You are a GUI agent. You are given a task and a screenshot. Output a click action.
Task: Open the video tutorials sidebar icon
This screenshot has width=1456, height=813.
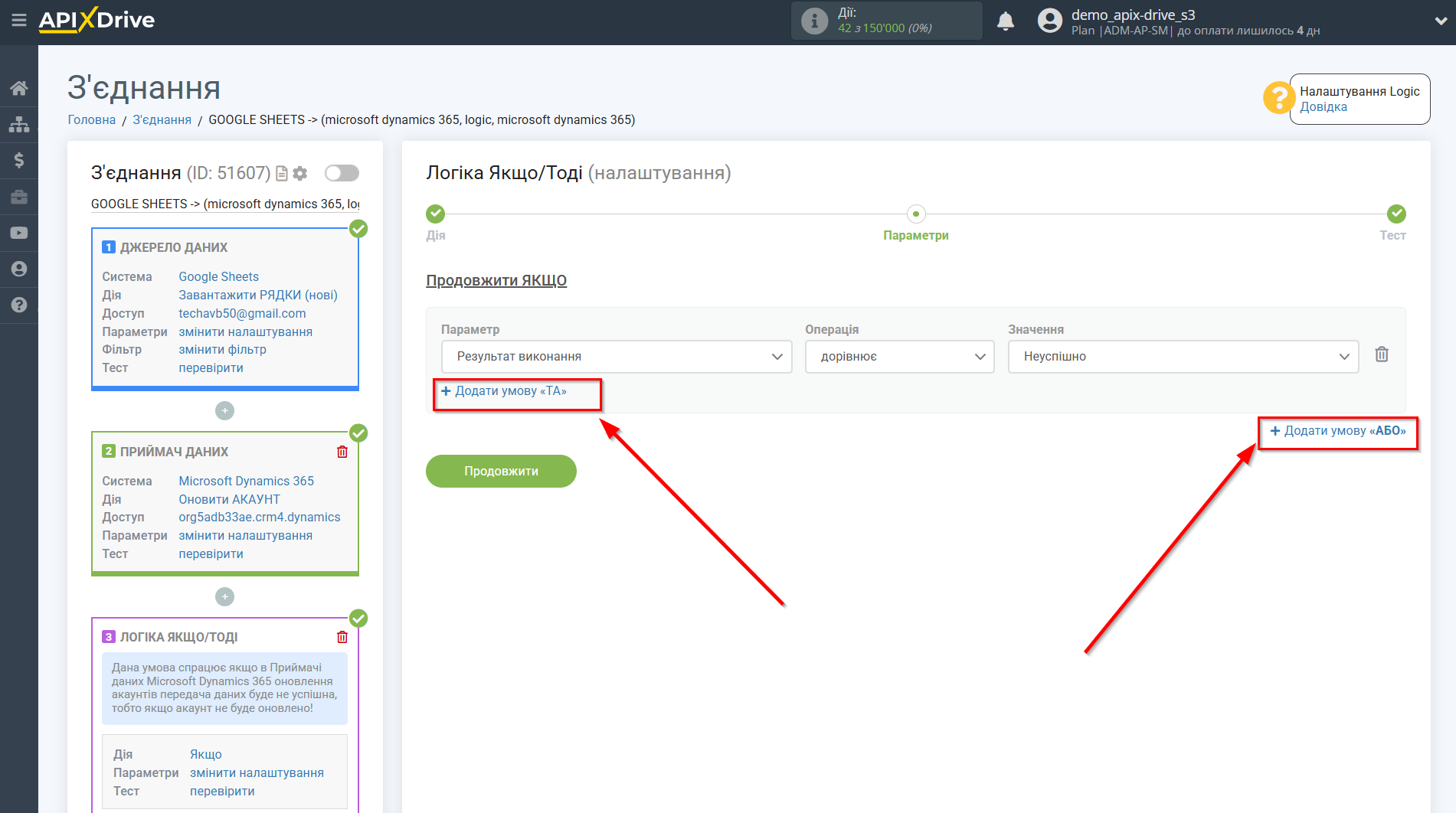19,233
